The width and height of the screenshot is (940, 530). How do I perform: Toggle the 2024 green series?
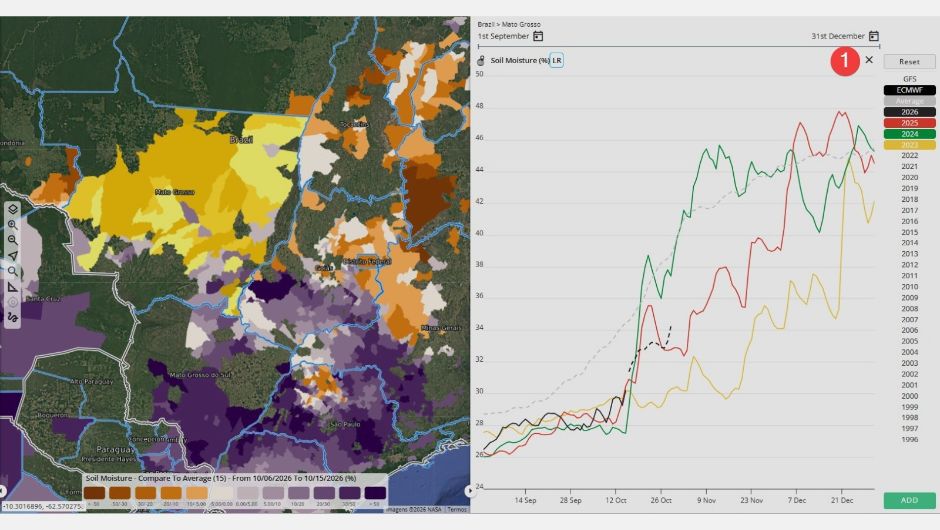click(x=909, y=134)
